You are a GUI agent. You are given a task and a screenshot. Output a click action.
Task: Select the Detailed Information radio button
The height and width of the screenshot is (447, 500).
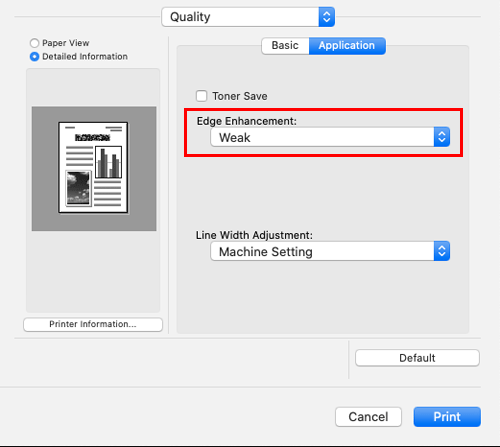coord(34,57)
